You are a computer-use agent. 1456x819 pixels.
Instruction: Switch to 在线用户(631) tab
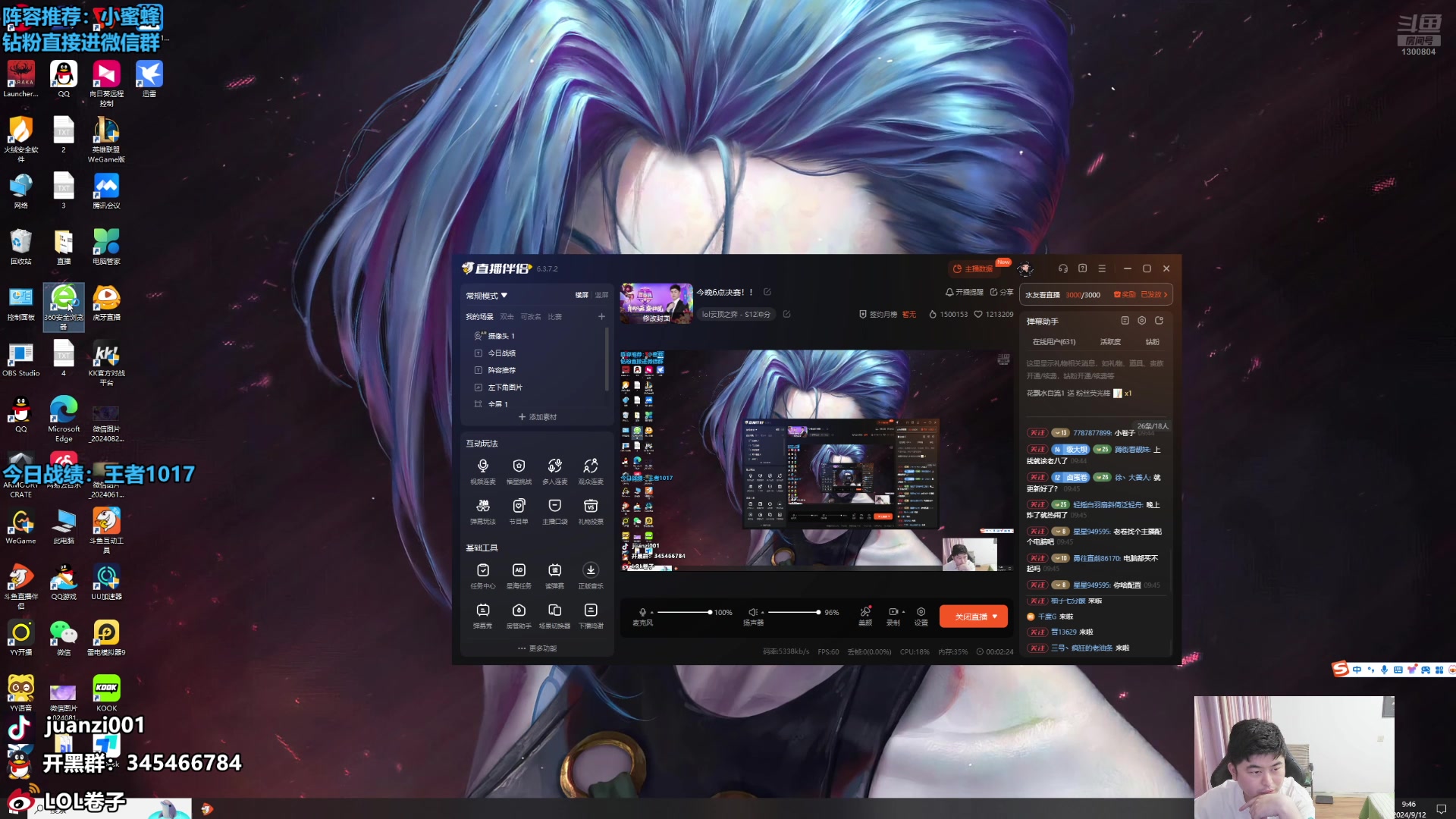pyautogui.click(x=1053, y=342)
